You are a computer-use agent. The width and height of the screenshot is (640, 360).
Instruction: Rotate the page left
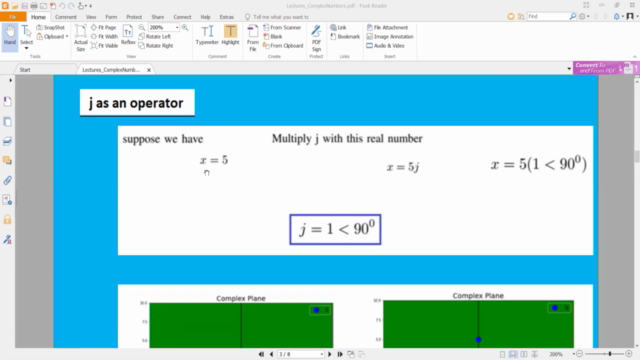pyautogui.click(x=155, y=36)
